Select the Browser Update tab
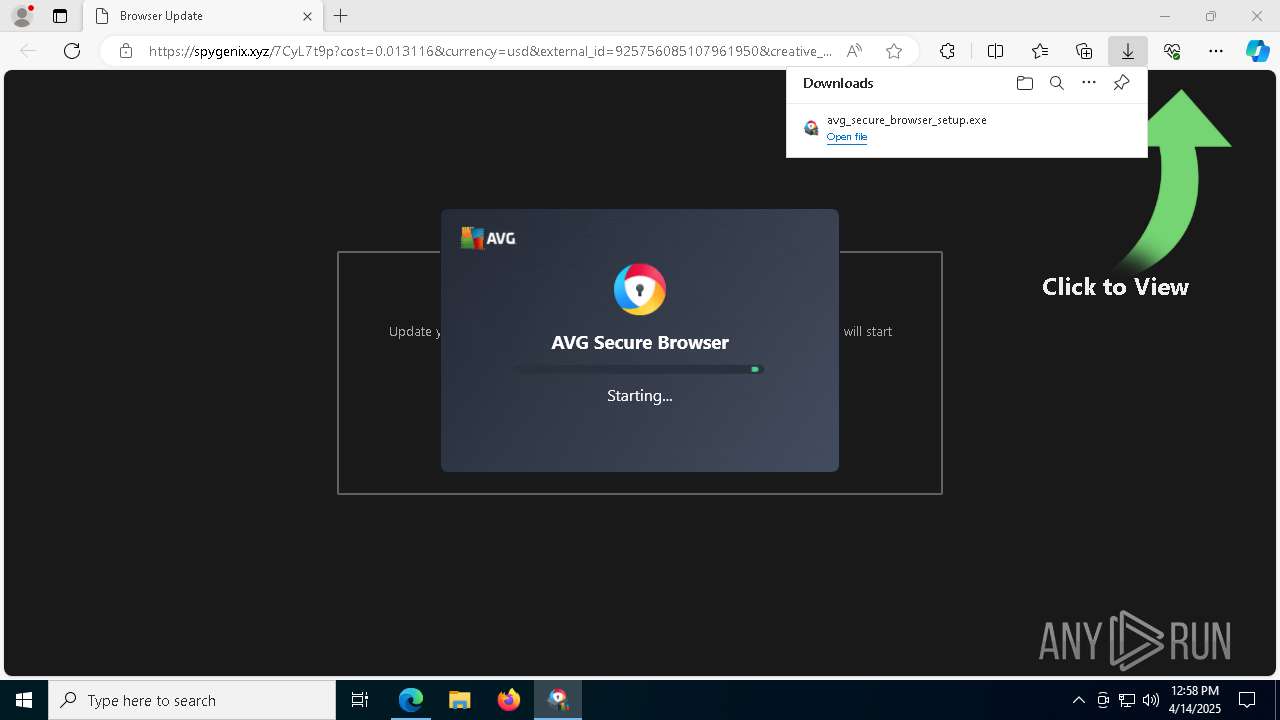 click(203, 16)
